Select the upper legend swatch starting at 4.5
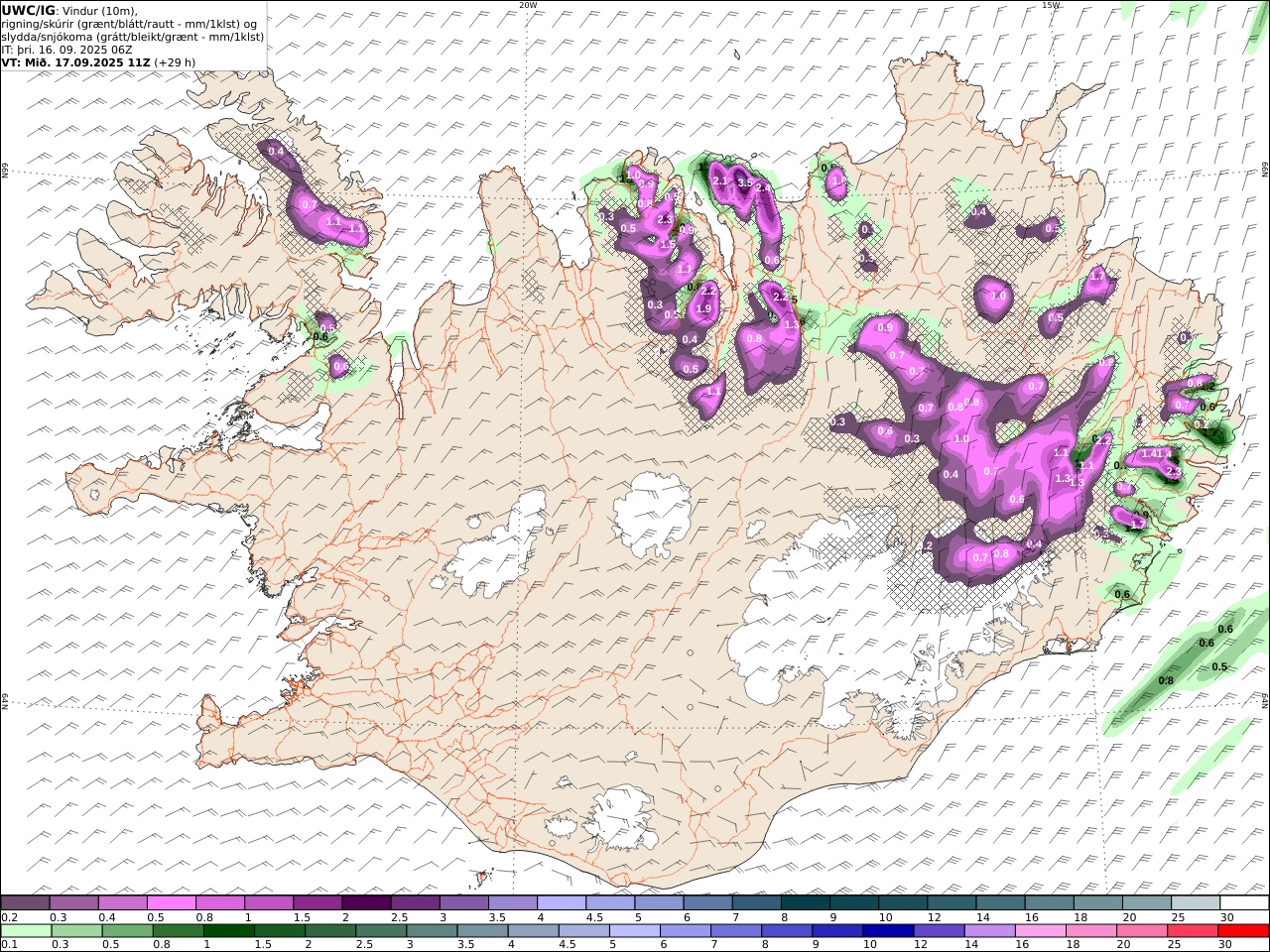The image size is (1270, 952). click(610, 903)
